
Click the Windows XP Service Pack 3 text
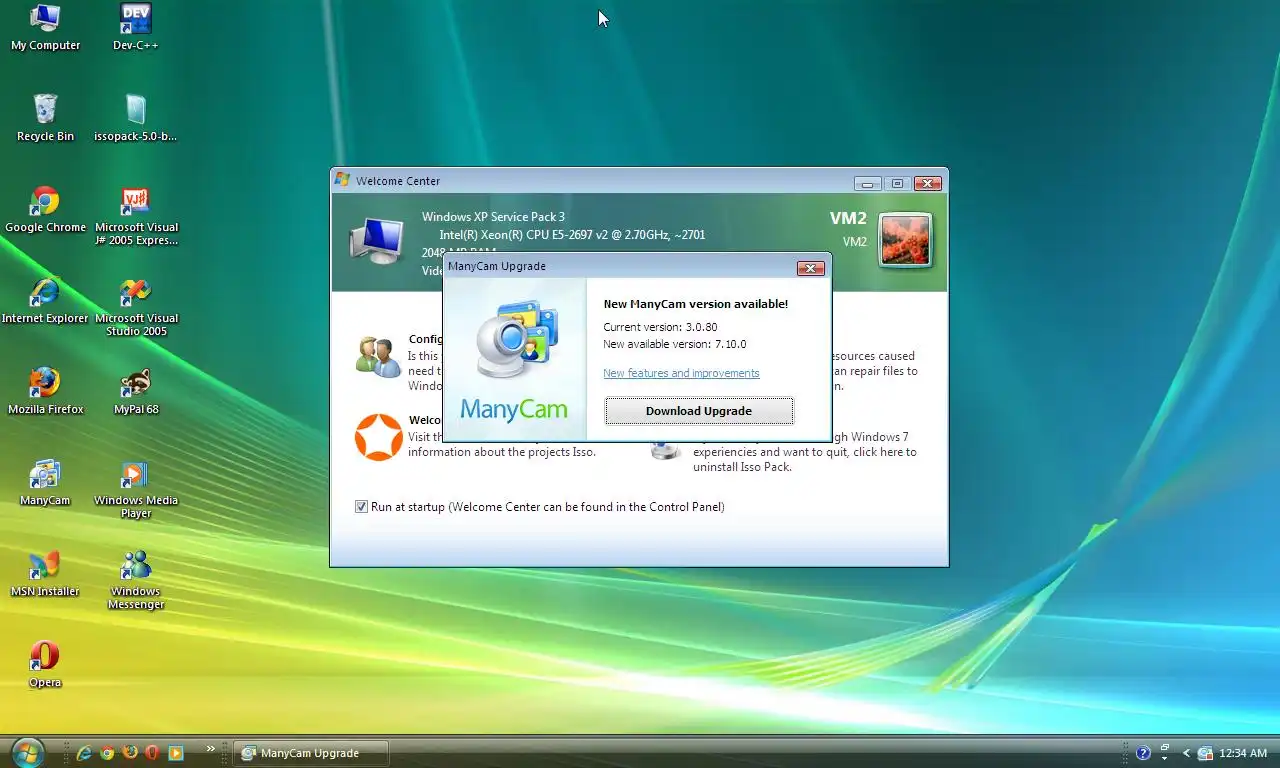(x=493, y=217)
